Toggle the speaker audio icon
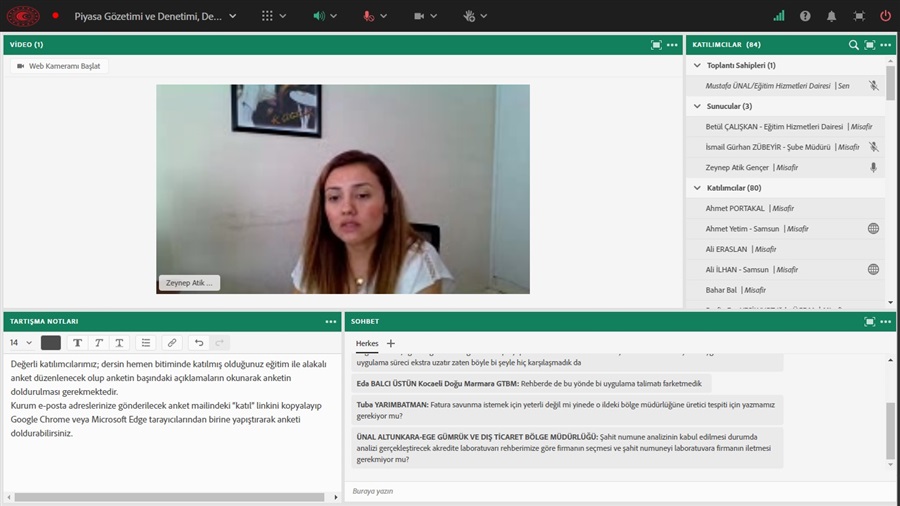This screenshot has width=900, height=506. (319, 16)
